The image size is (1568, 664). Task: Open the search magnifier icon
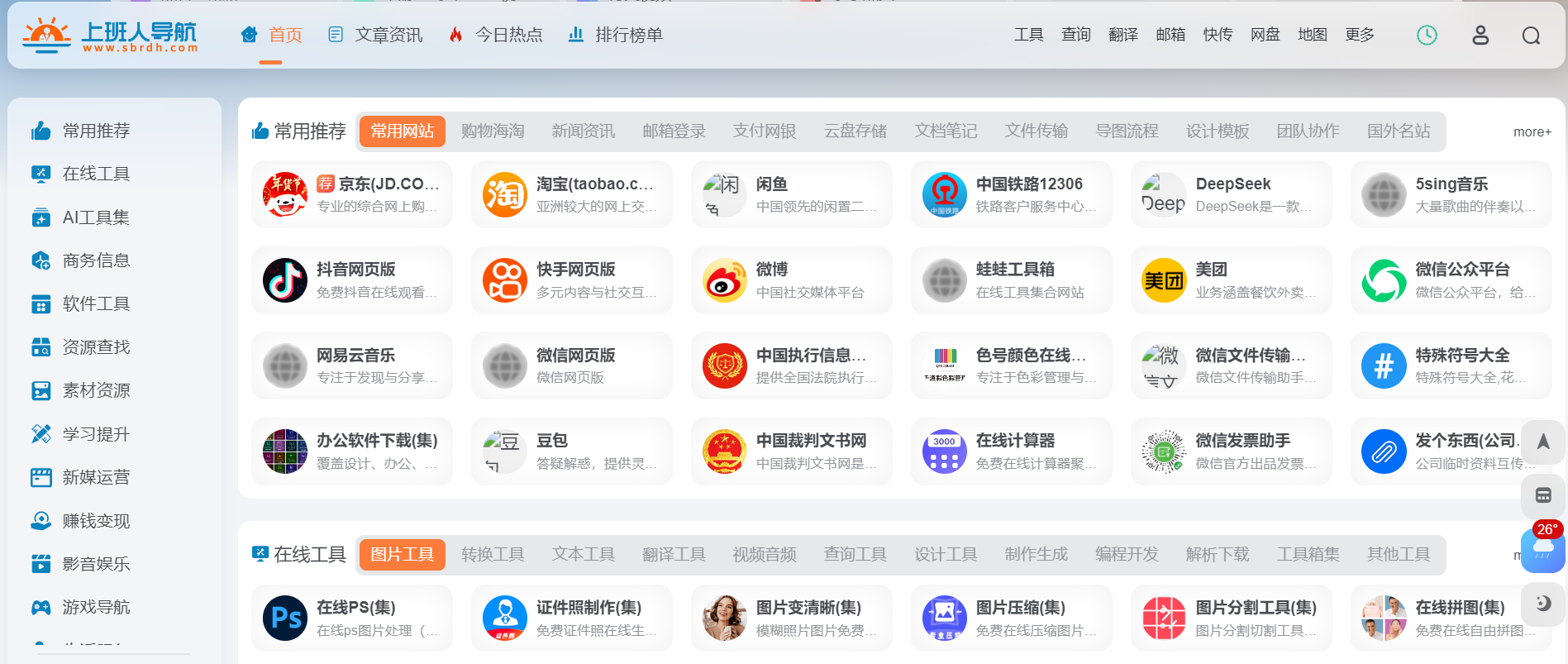click(x=1531, y=36)
